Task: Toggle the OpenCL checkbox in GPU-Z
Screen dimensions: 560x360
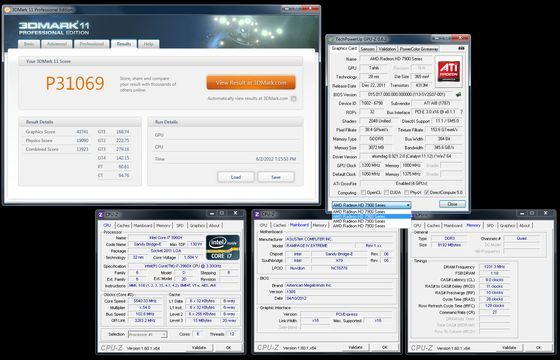Action: tap(363, 192)
